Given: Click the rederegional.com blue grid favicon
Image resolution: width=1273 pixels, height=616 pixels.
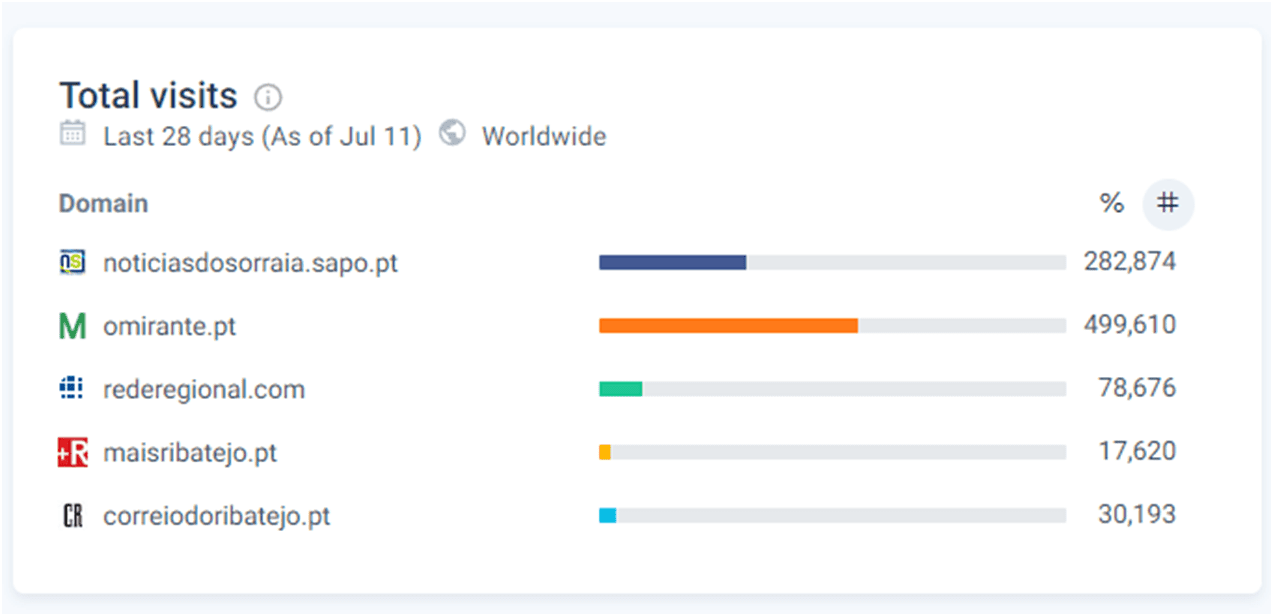Looking at the screenshot, I should pyautogui.click(x=72, y=389).
